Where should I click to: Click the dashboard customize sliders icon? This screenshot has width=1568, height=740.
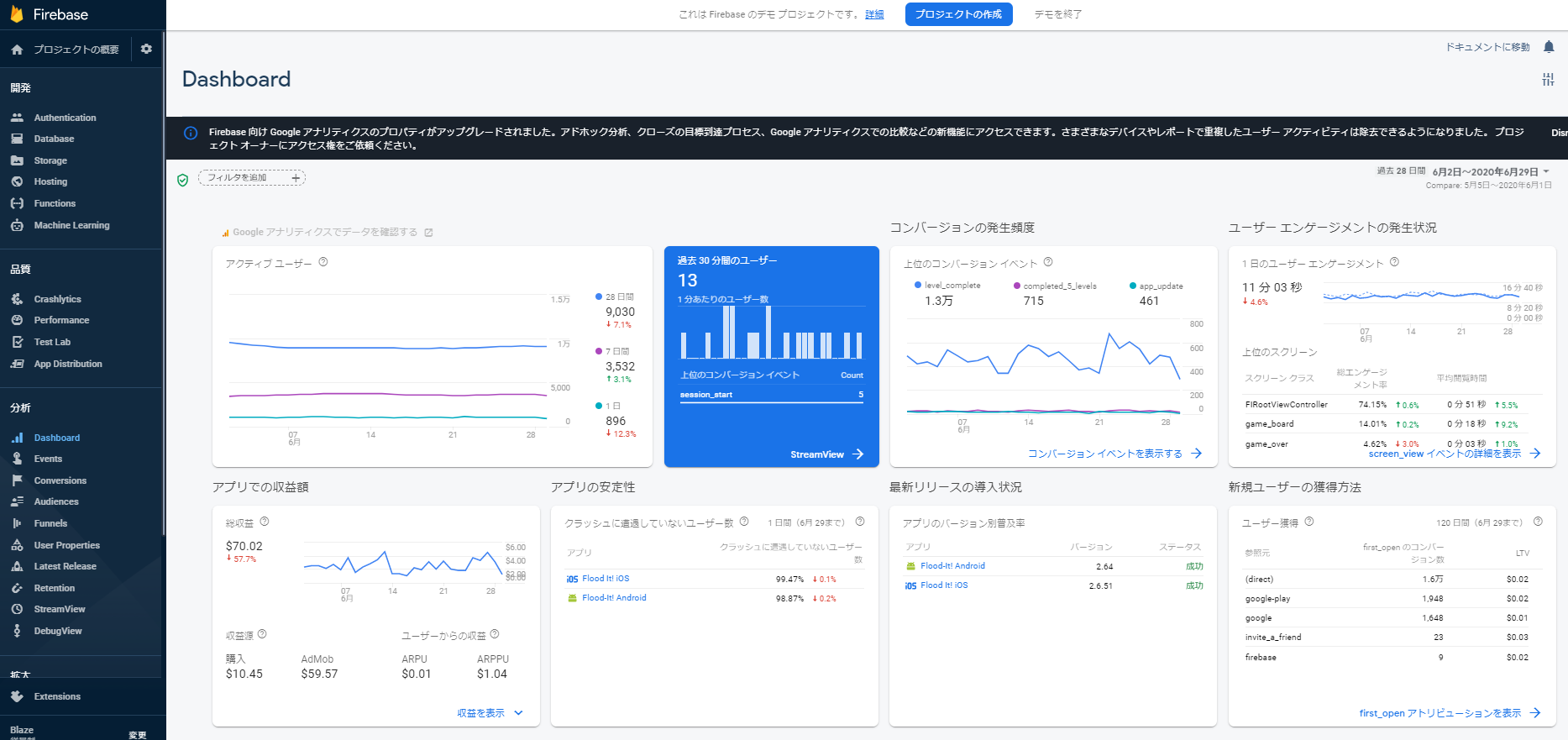pos(1548,79)
